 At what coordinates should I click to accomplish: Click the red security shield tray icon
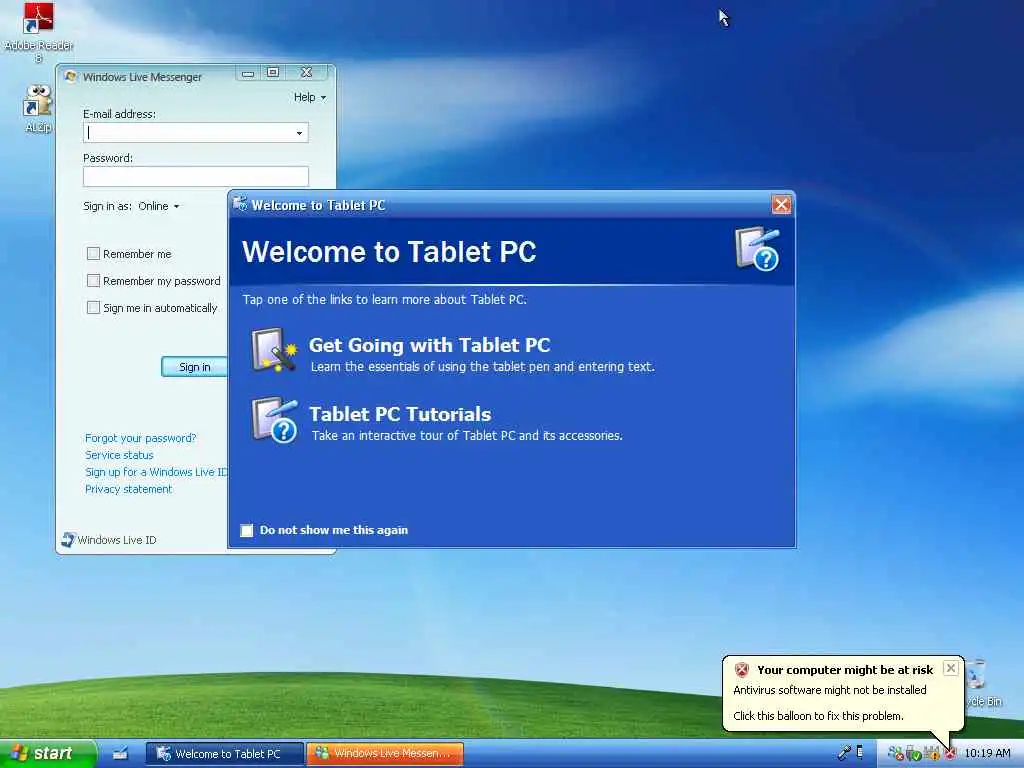tap(950, 754)
